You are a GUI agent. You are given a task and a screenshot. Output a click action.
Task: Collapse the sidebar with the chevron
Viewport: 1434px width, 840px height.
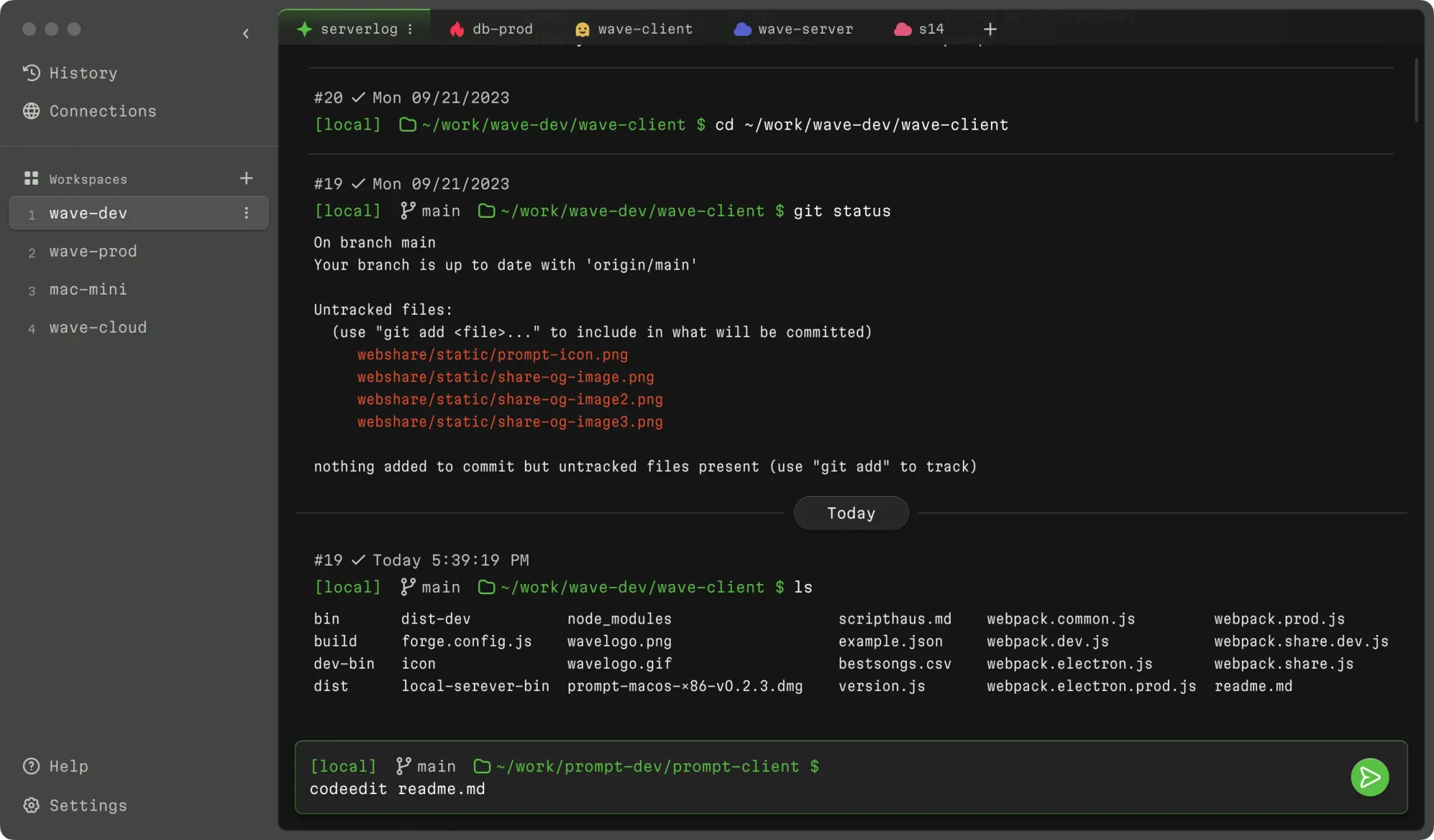[246, 34]
